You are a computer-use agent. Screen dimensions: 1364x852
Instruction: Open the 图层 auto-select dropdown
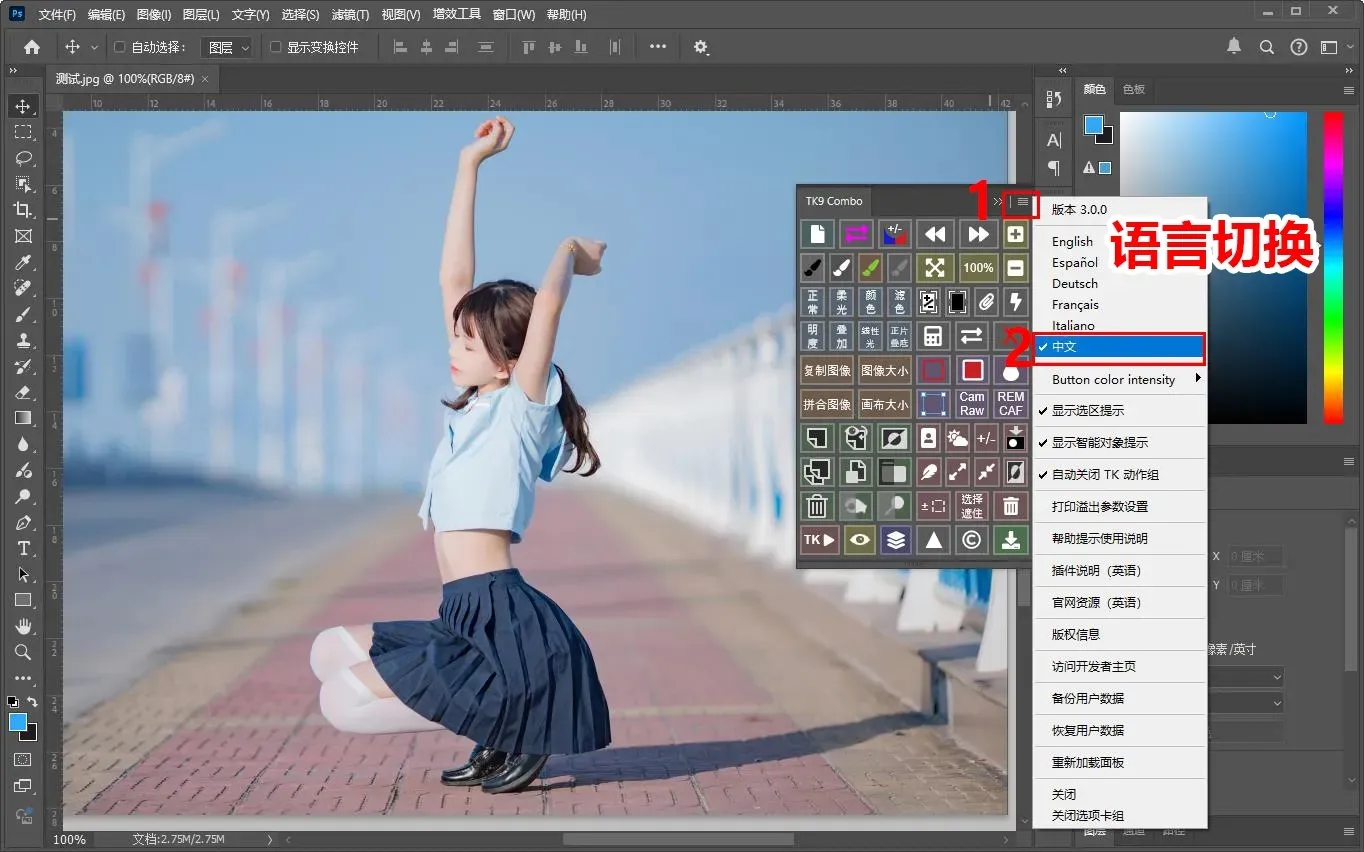click(228, 47)
